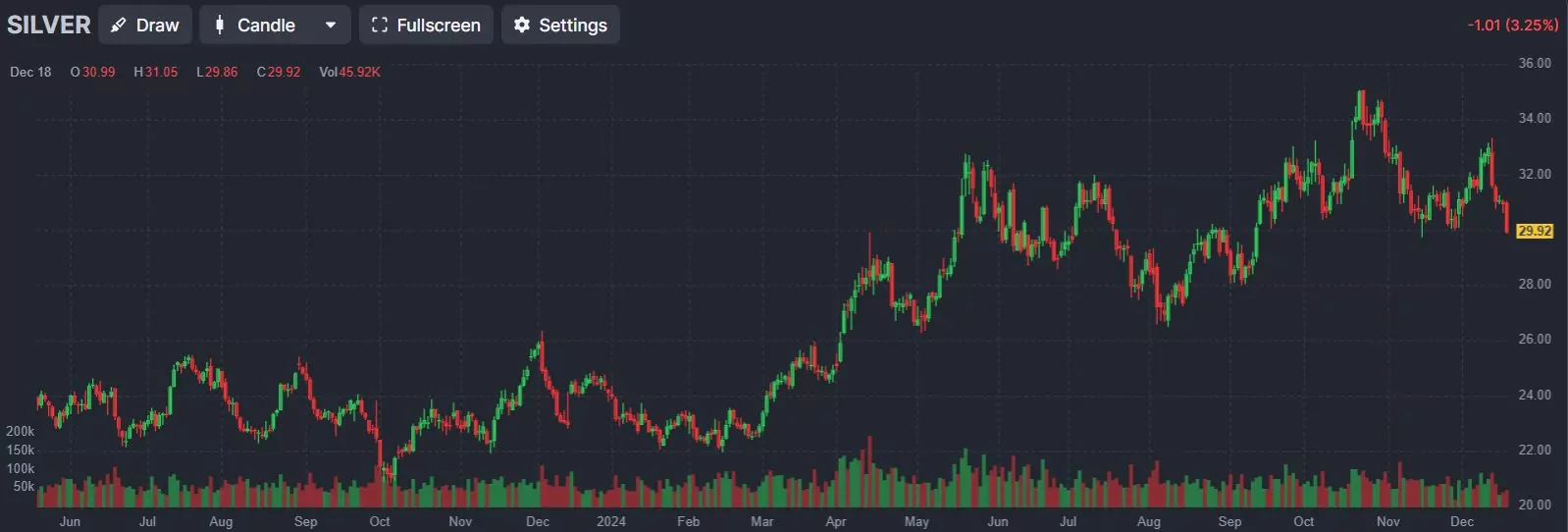The width and height of the screenshot is (1568, 532).
Task: Click the Mar label on time axis
Action: [761, 521]
